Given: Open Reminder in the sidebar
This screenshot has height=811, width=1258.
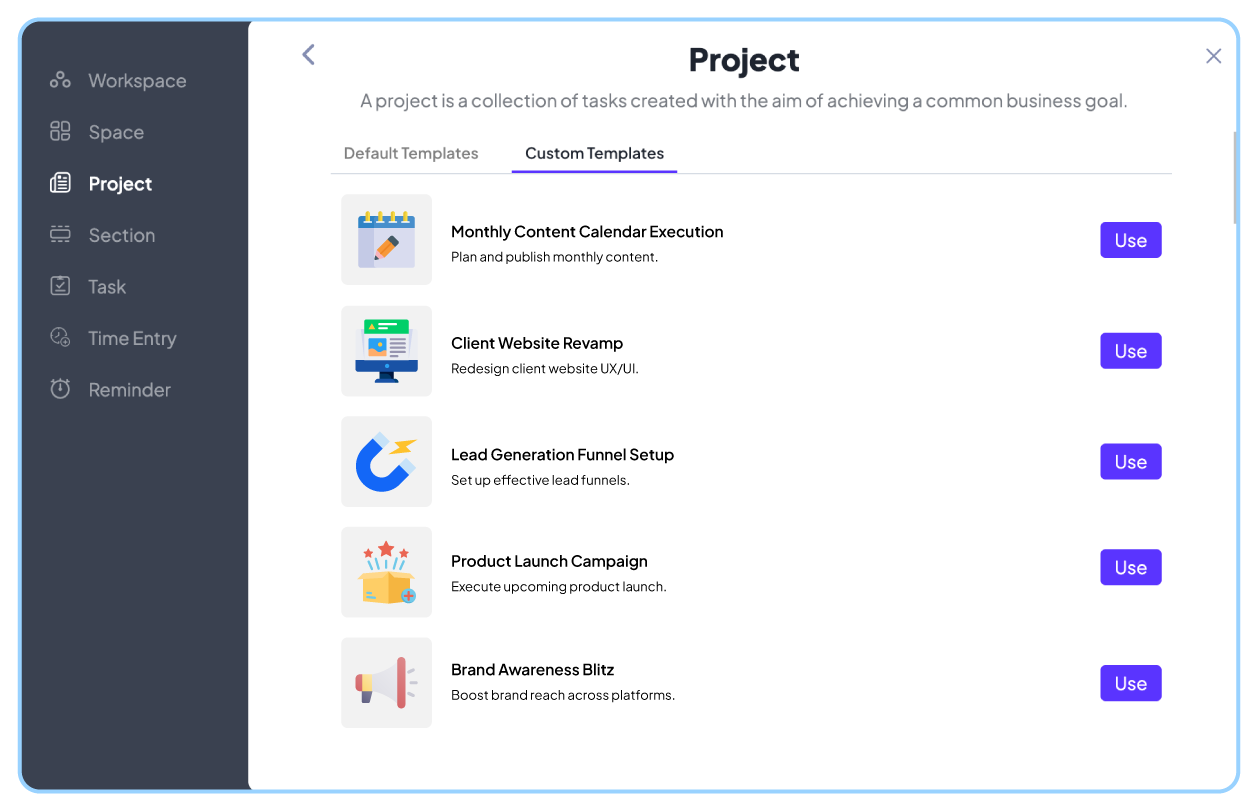Looking at the screenshot, I should 129,390.
